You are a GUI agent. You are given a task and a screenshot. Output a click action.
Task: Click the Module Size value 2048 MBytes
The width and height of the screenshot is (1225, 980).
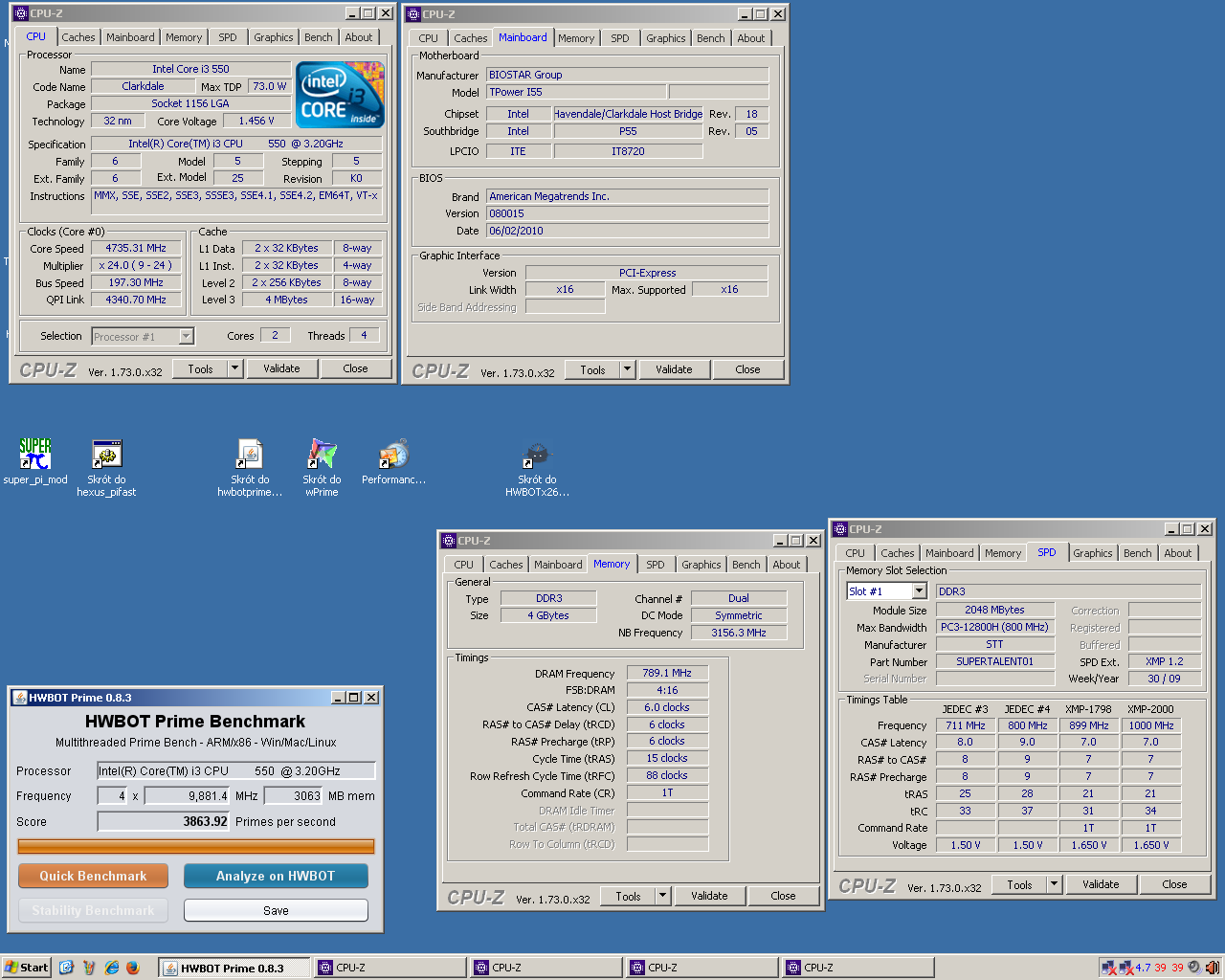995,610
